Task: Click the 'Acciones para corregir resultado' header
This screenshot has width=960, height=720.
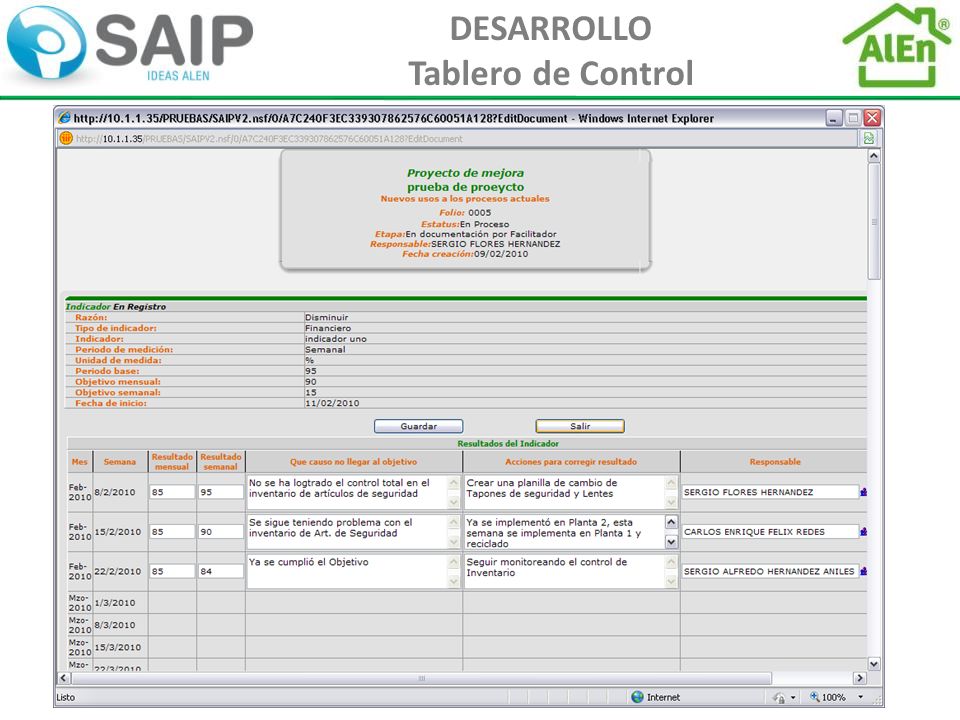Action: point(571,462)
